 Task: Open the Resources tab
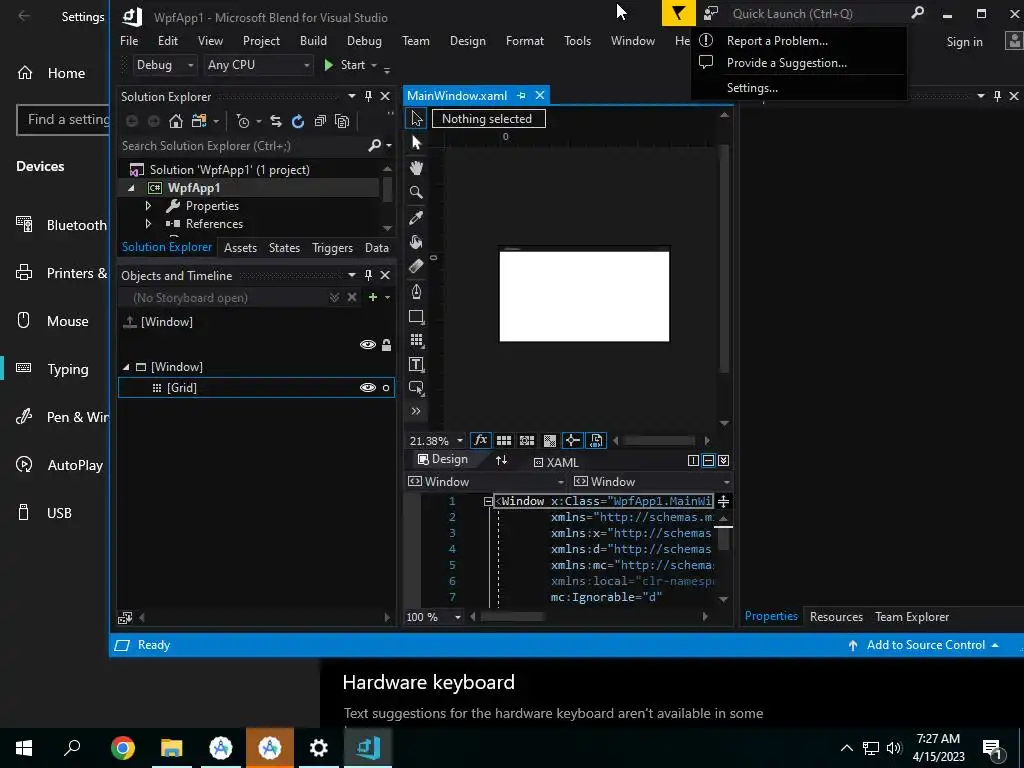click(836, 616)
